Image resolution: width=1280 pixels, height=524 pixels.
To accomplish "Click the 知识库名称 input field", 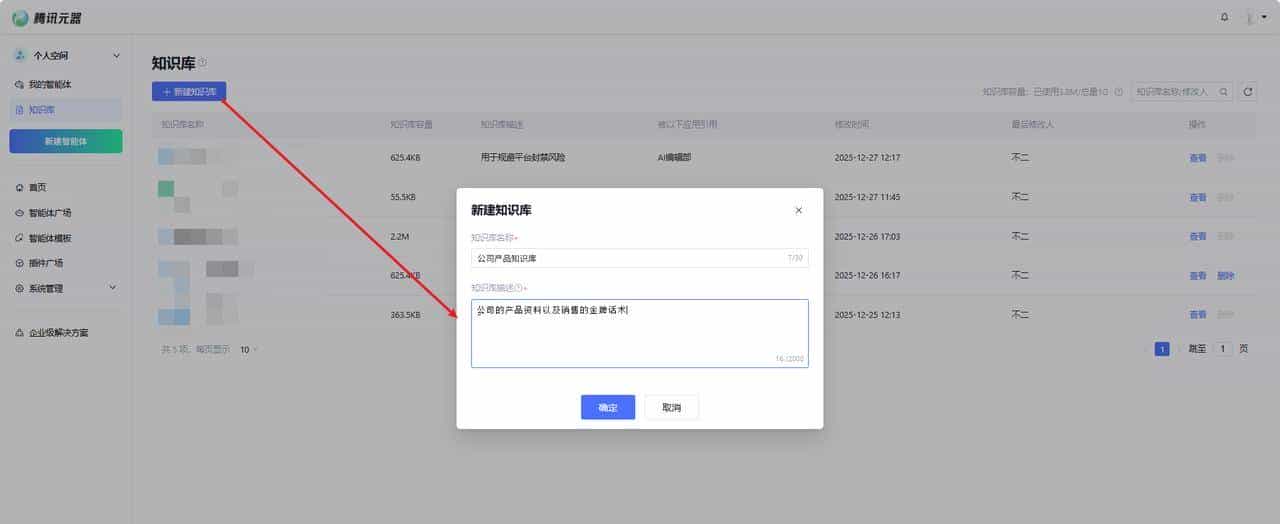I will point(640,258).
